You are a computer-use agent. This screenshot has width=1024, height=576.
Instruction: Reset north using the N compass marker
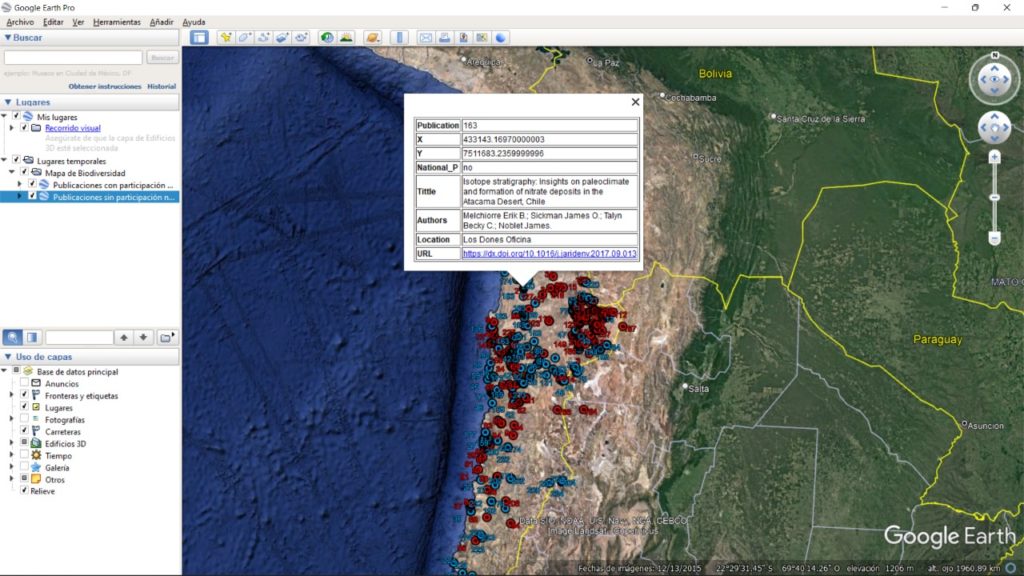click(995, 56)
